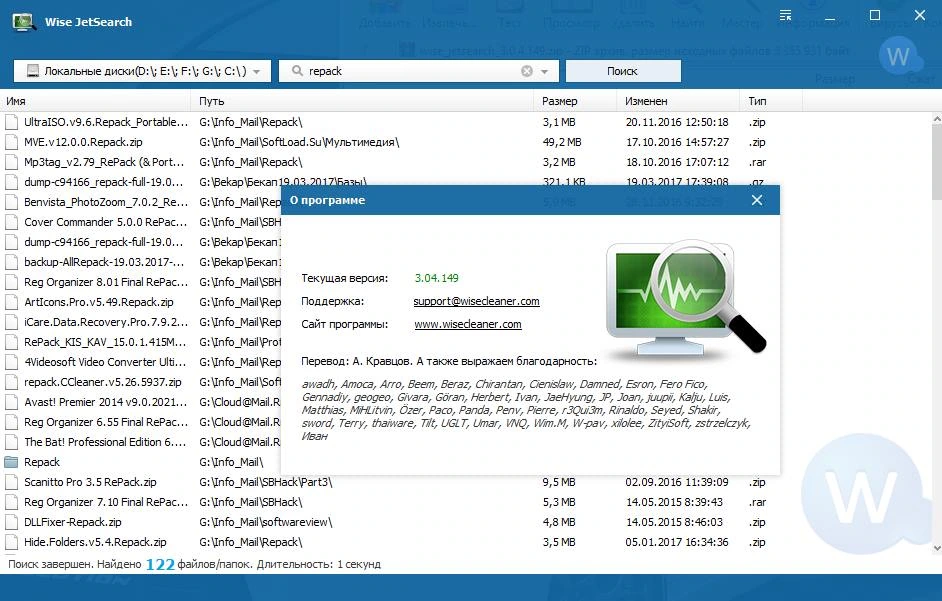Viewport: 942px width, 601px height.
Task: Click the date 05.01.2017 16:34:36
Action: coord(677,542)
